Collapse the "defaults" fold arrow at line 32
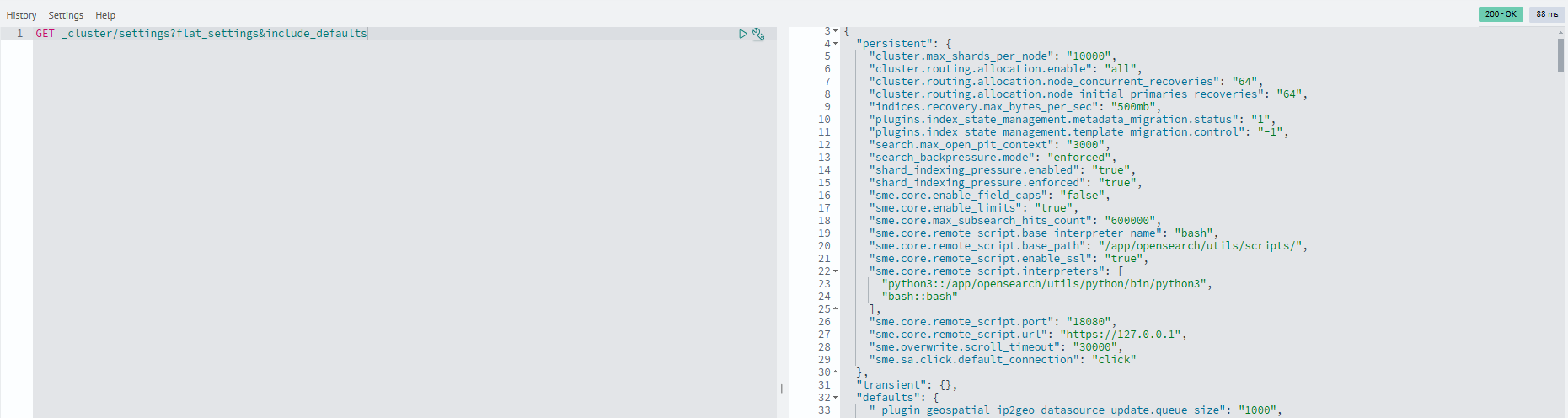 [x=836, y=398]
